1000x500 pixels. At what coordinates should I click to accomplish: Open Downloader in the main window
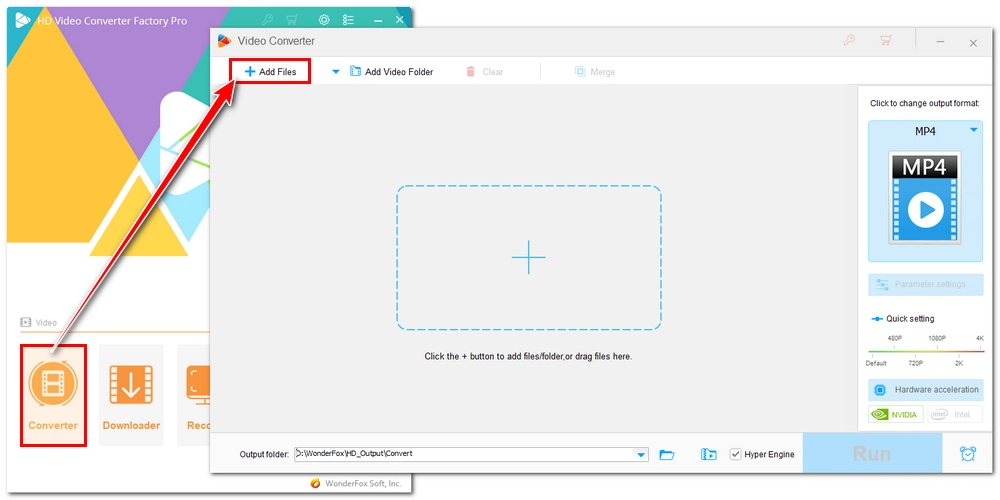click(131, 395)
